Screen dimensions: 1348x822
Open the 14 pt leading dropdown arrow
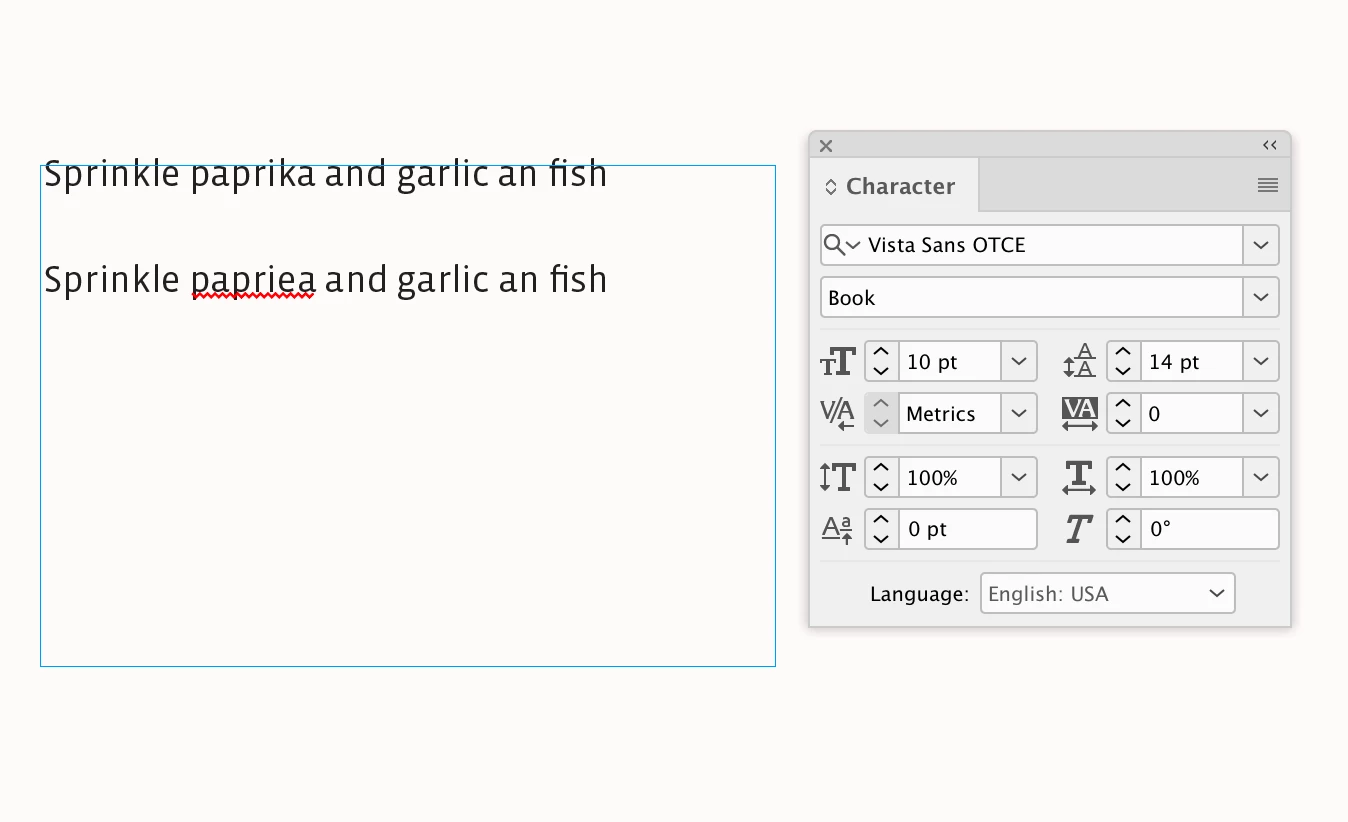[1261, 361]
